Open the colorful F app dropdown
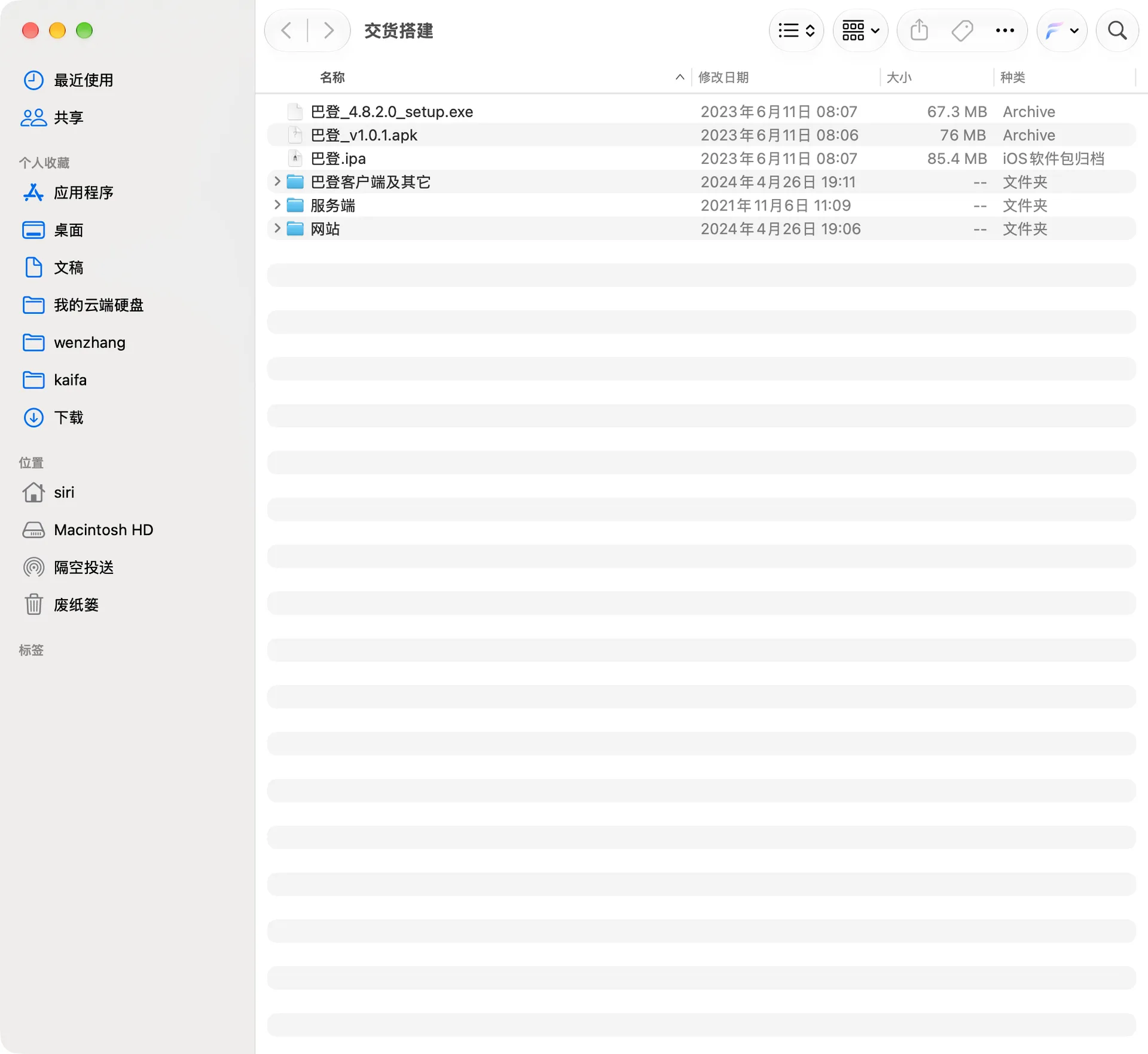 1062,30
